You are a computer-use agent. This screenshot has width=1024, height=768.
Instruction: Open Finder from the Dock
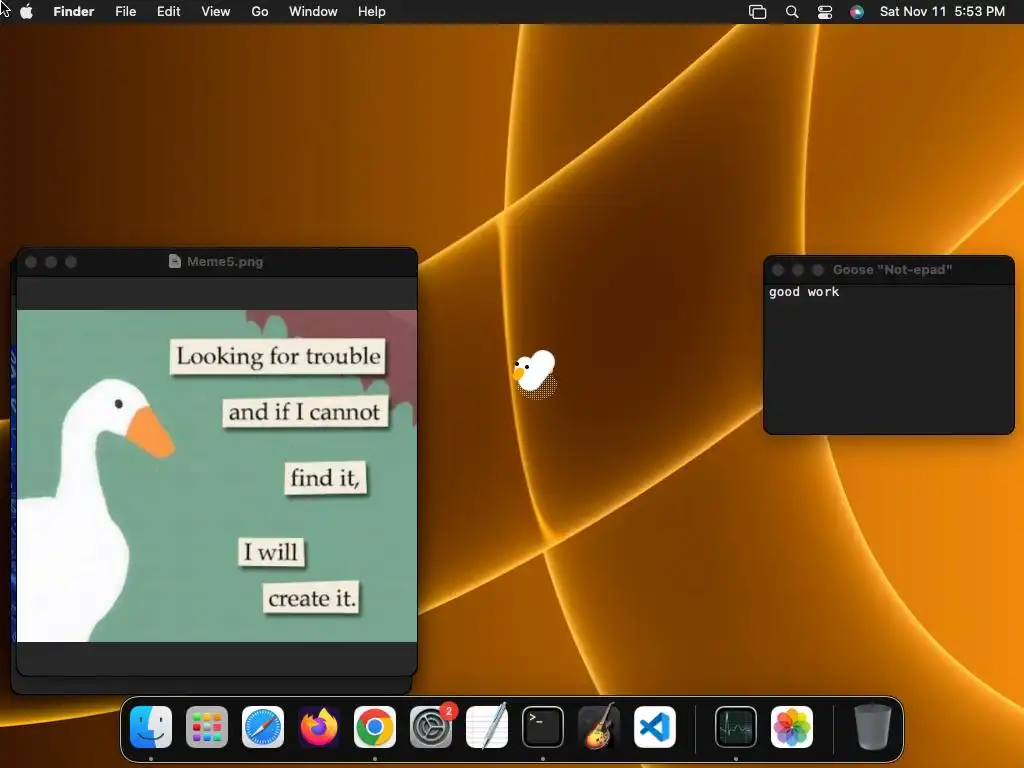click(x=151, y=727)
